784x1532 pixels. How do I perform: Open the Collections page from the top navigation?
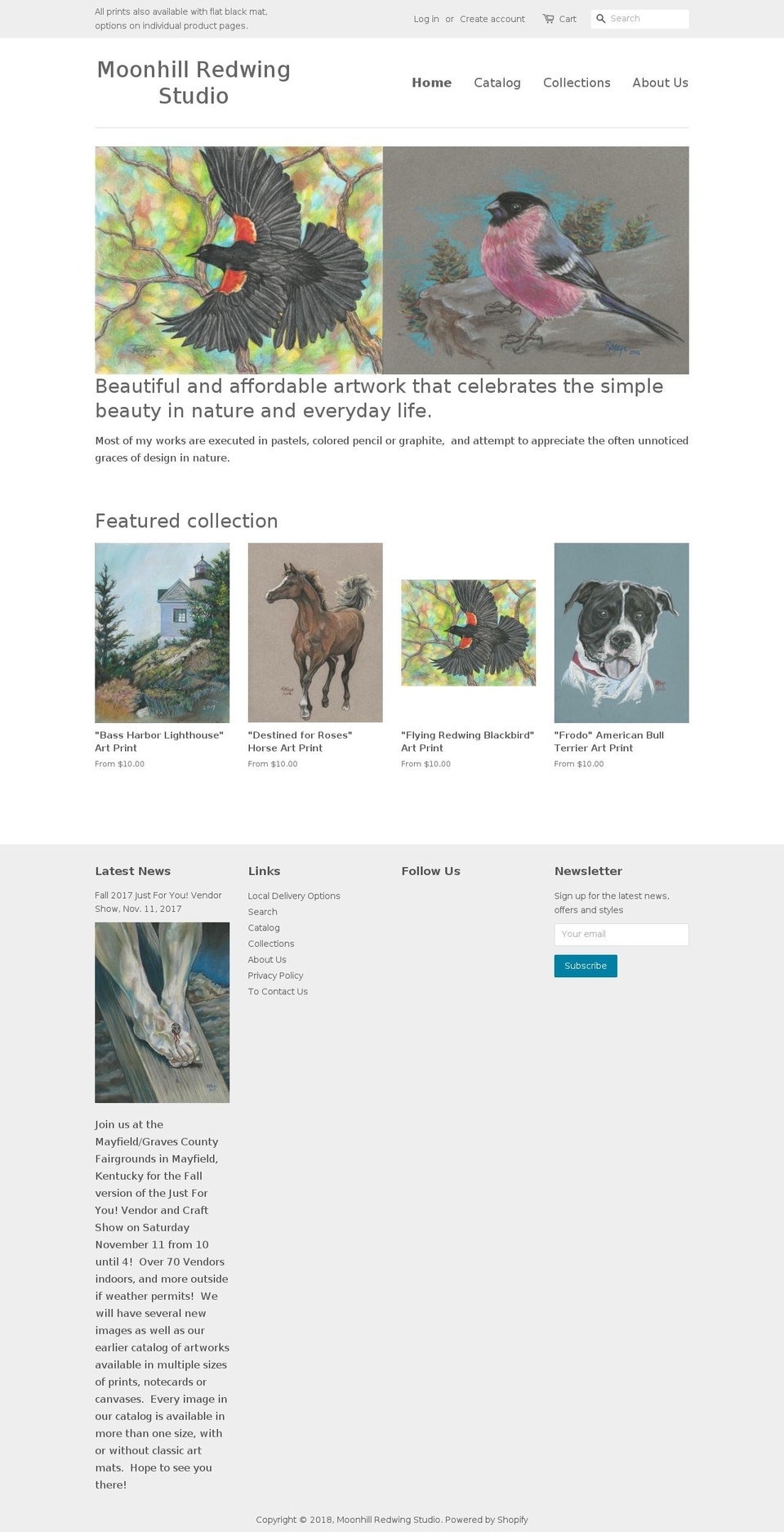click(x=577, y=83)
